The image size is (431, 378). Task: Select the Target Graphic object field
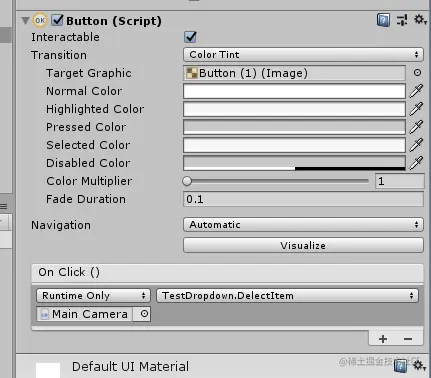(x=294, y=73)
